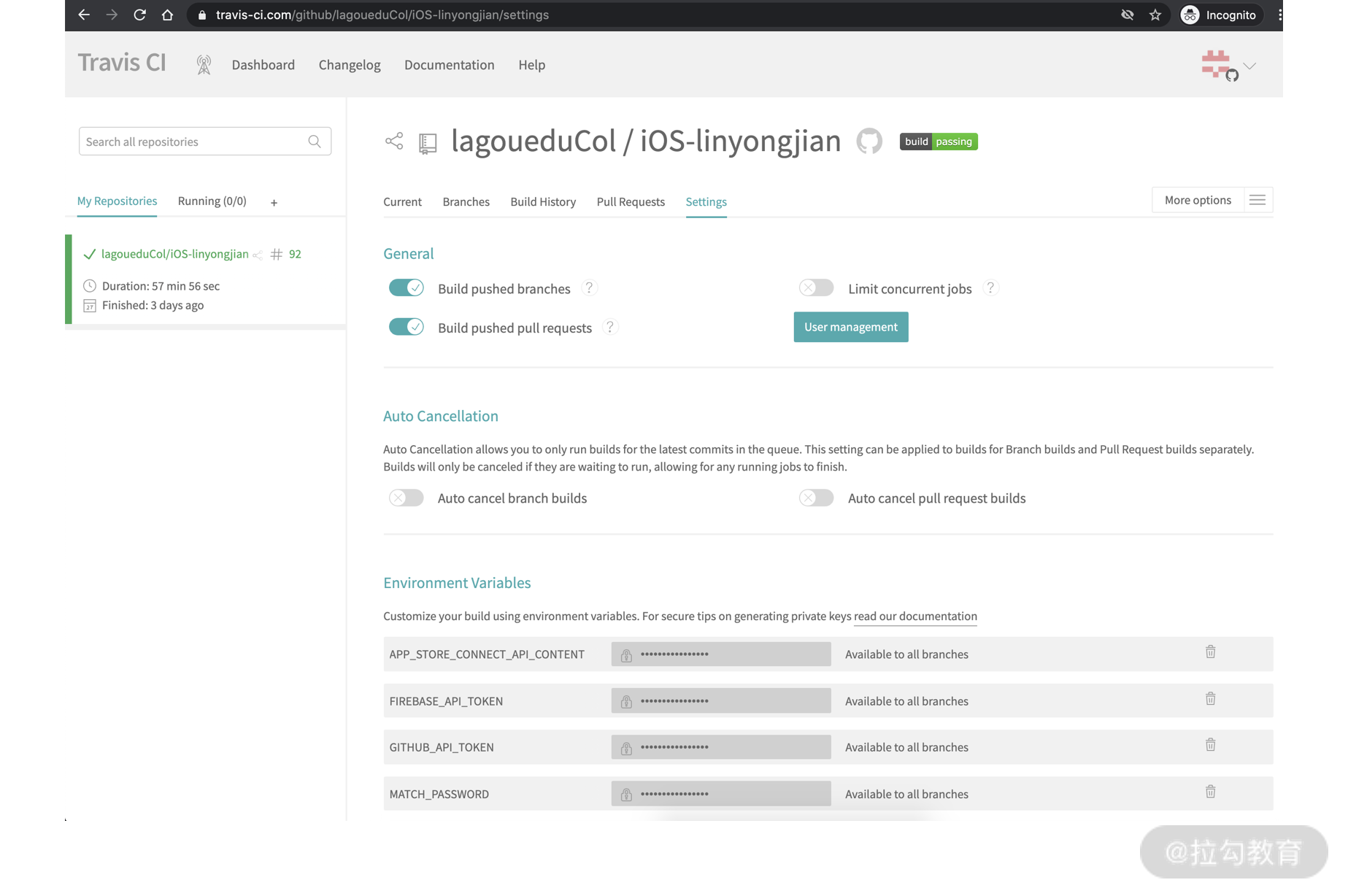Open the More options dropdown
The image size is (1348, 896).
[x=1197, y=200]
